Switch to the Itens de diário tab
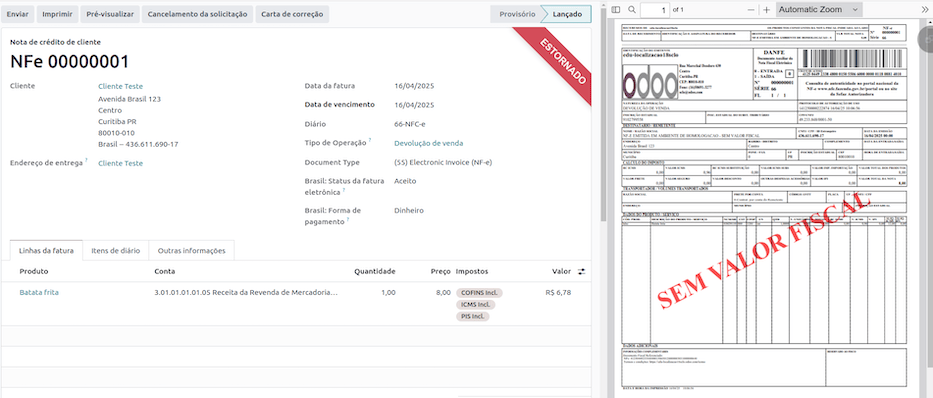933x398 pixels. pyautogui.click(x=115, y=250)
